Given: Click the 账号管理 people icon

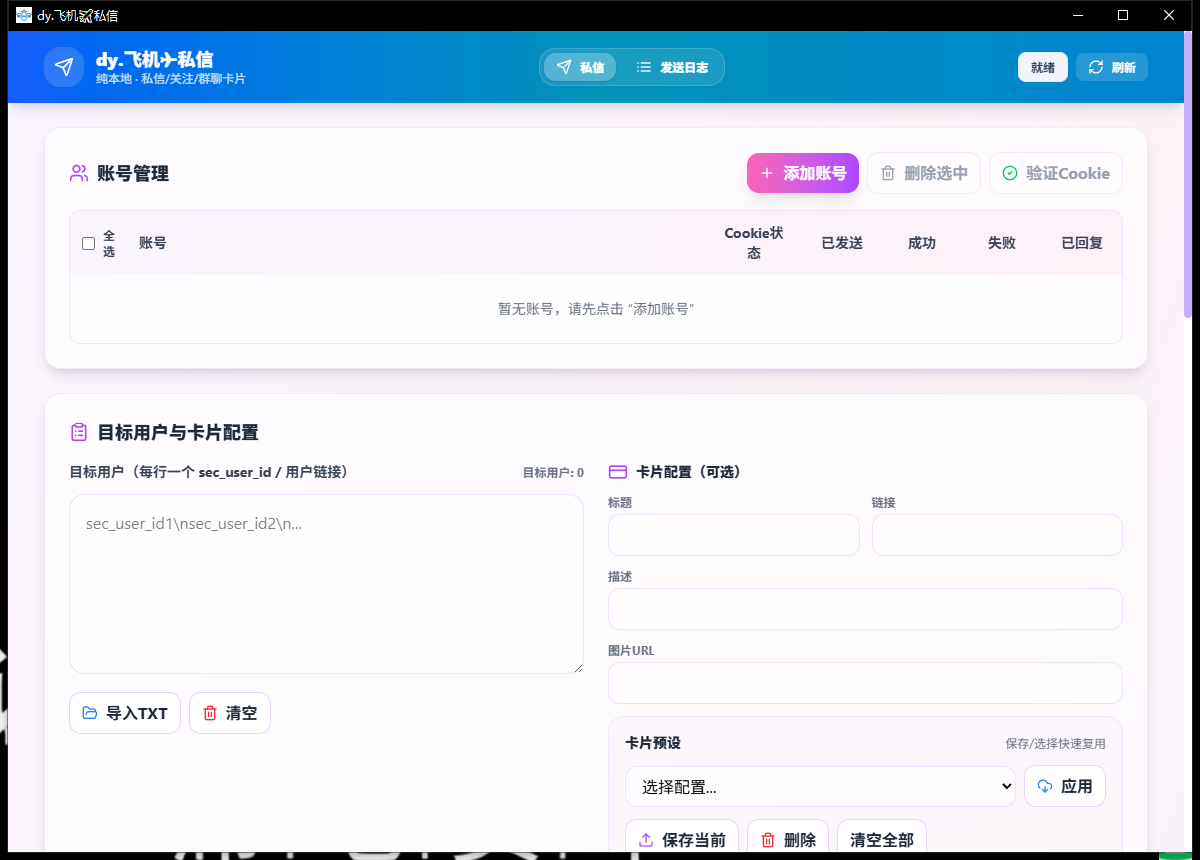Looking at the screenshot, I should (79, 173).
